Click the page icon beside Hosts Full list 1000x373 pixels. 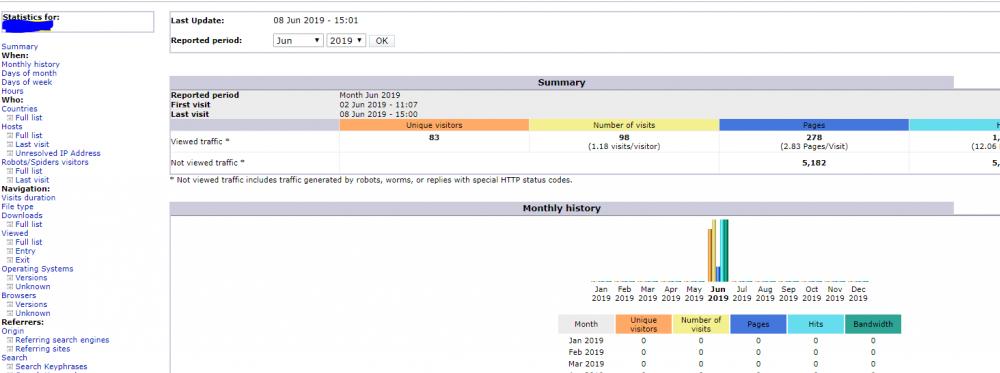click(10, 136)
